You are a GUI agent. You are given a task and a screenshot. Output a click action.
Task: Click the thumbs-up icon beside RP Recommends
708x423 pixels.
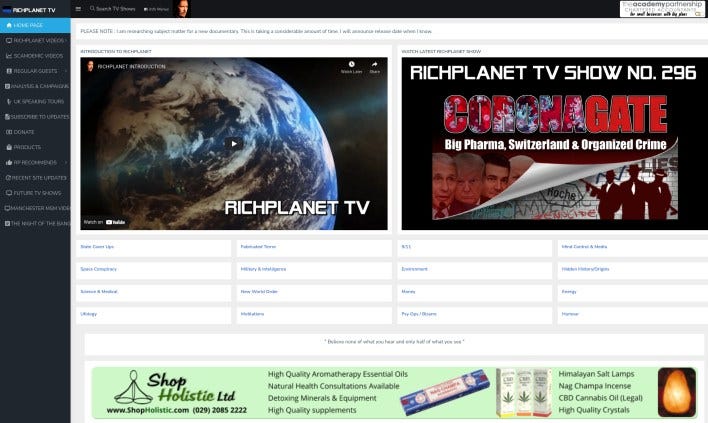point(9,163)
